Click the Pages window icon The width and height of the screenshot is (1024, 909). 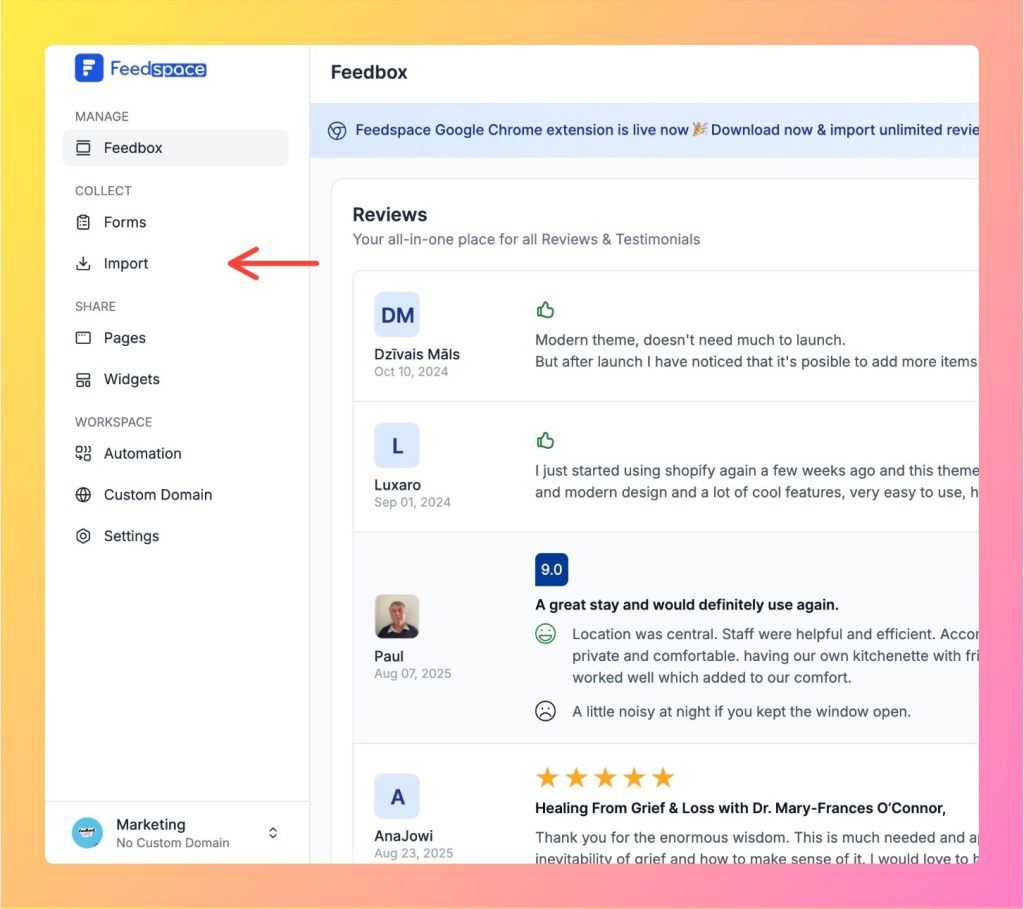pos(83,338)
